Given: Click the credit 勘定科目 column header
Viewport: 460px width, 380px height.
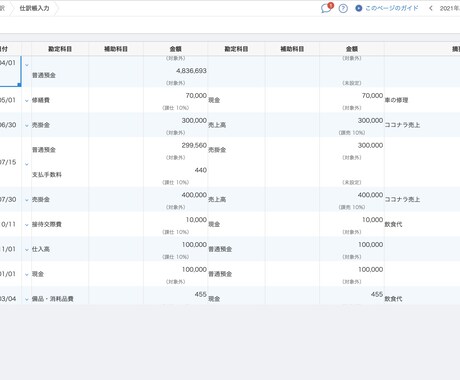Looking at the screenshot, I should [236, 49].
